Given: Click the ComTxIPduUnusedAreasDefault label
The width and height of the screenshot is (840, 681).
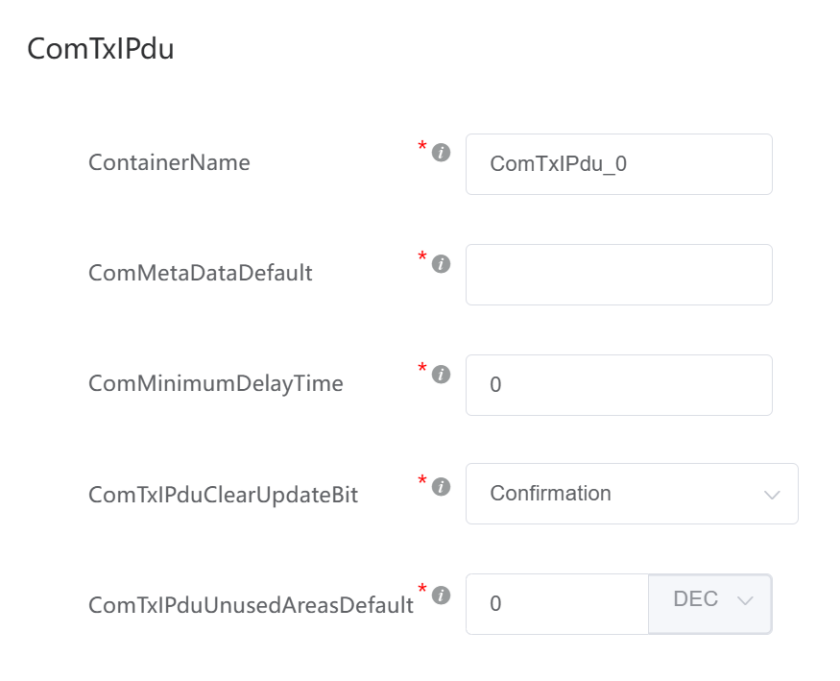Looking at the screenshot, I should [x=251, y=605].
